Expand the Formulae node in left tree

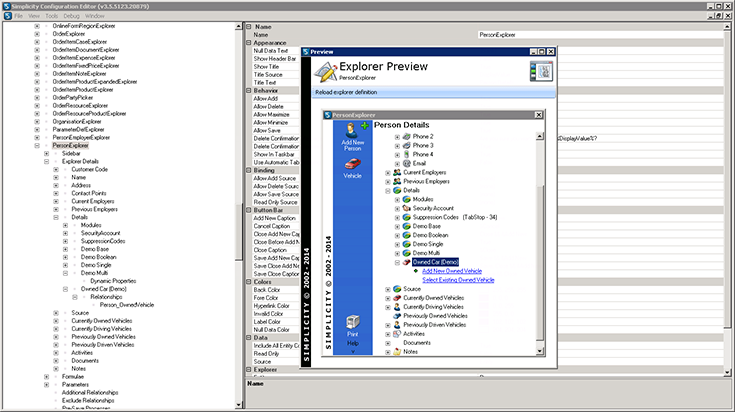[46, 377]
